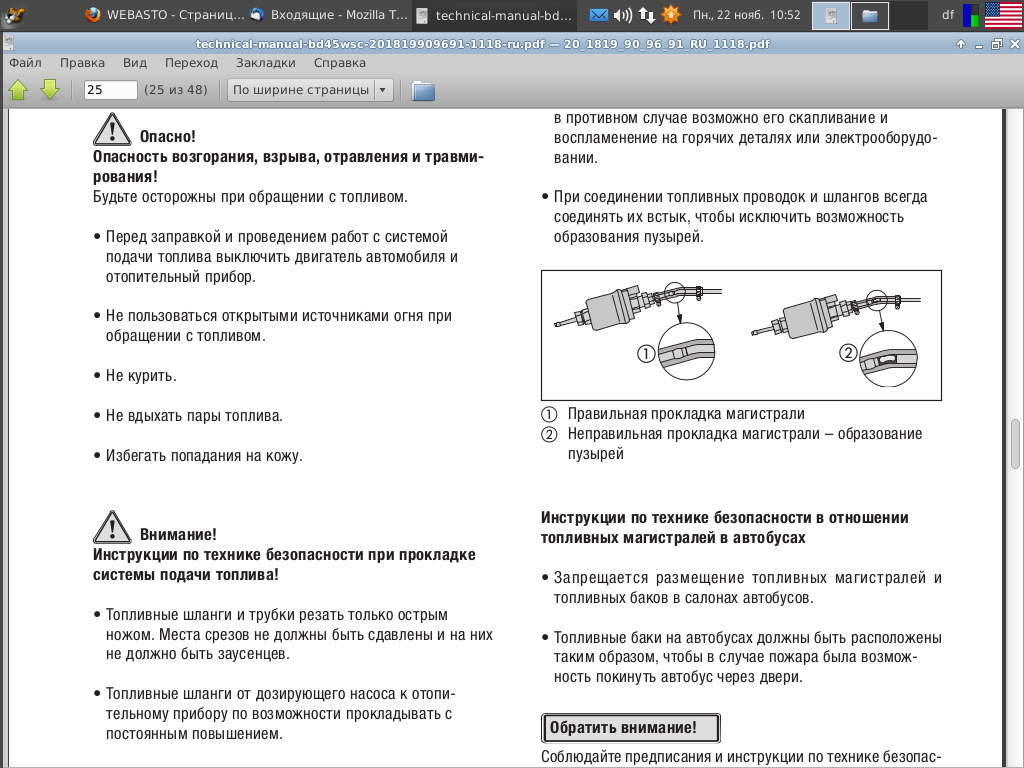Image resolution: width=1024 pixels, height=768 pixels.
Task: Go to previous page with green up arrow
Action: click(x=18, y=89)
